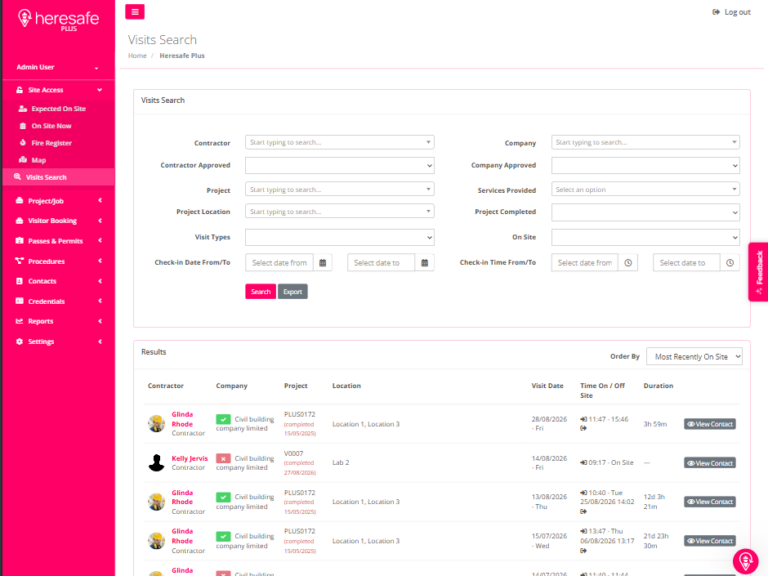Viewport: 768px width, 576px height.
Task: Select Visits Search in the sidebar
Action: (58, 177)
